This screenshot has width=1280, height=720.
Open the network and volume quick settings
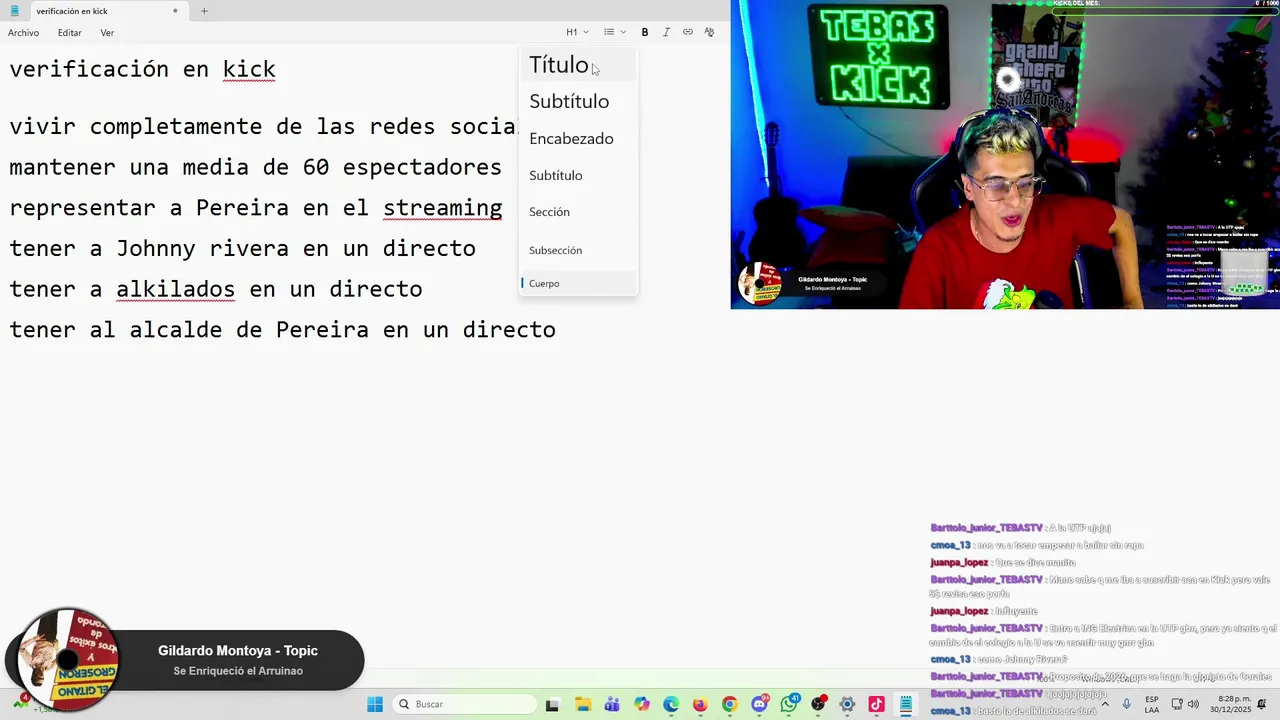point(1185,704)
